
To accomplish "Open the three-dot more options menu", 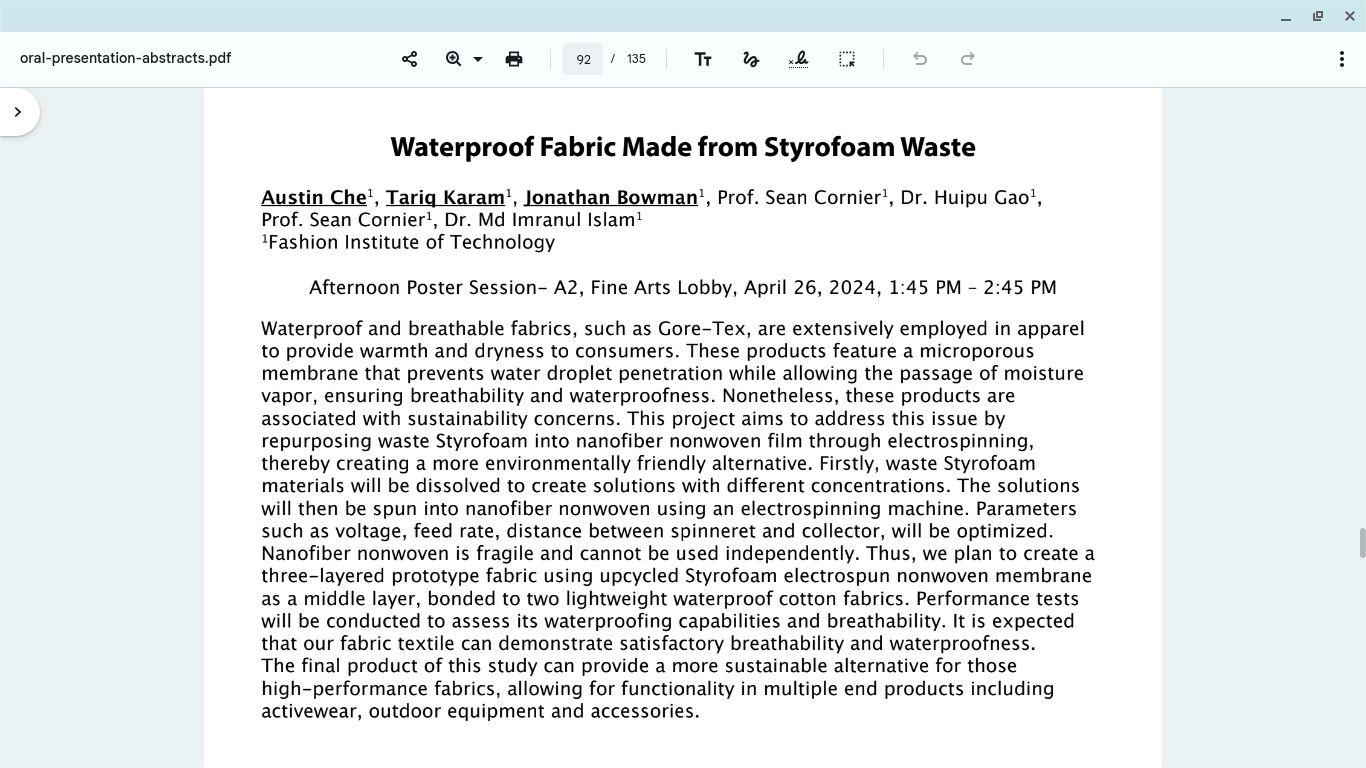I will click(1342, 59).
